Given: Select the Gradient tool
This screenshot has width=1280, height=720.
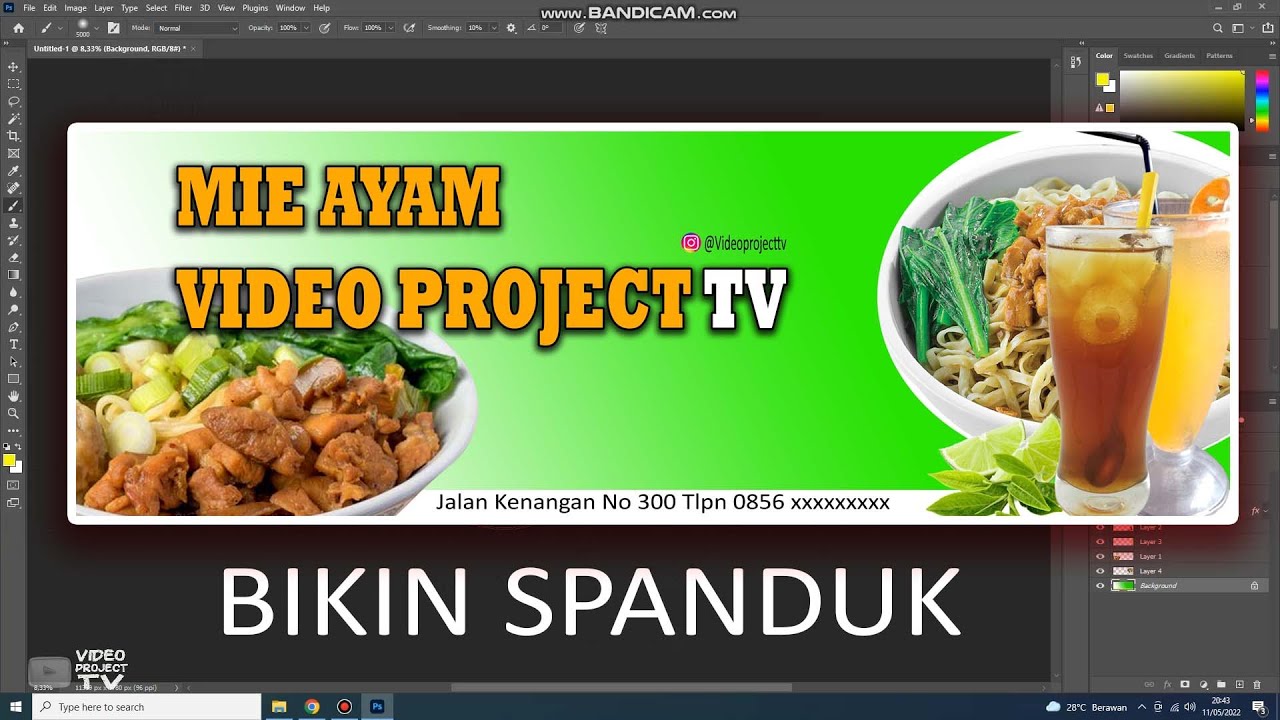Looking at the screenshot, I should click(x=13, y=274).
